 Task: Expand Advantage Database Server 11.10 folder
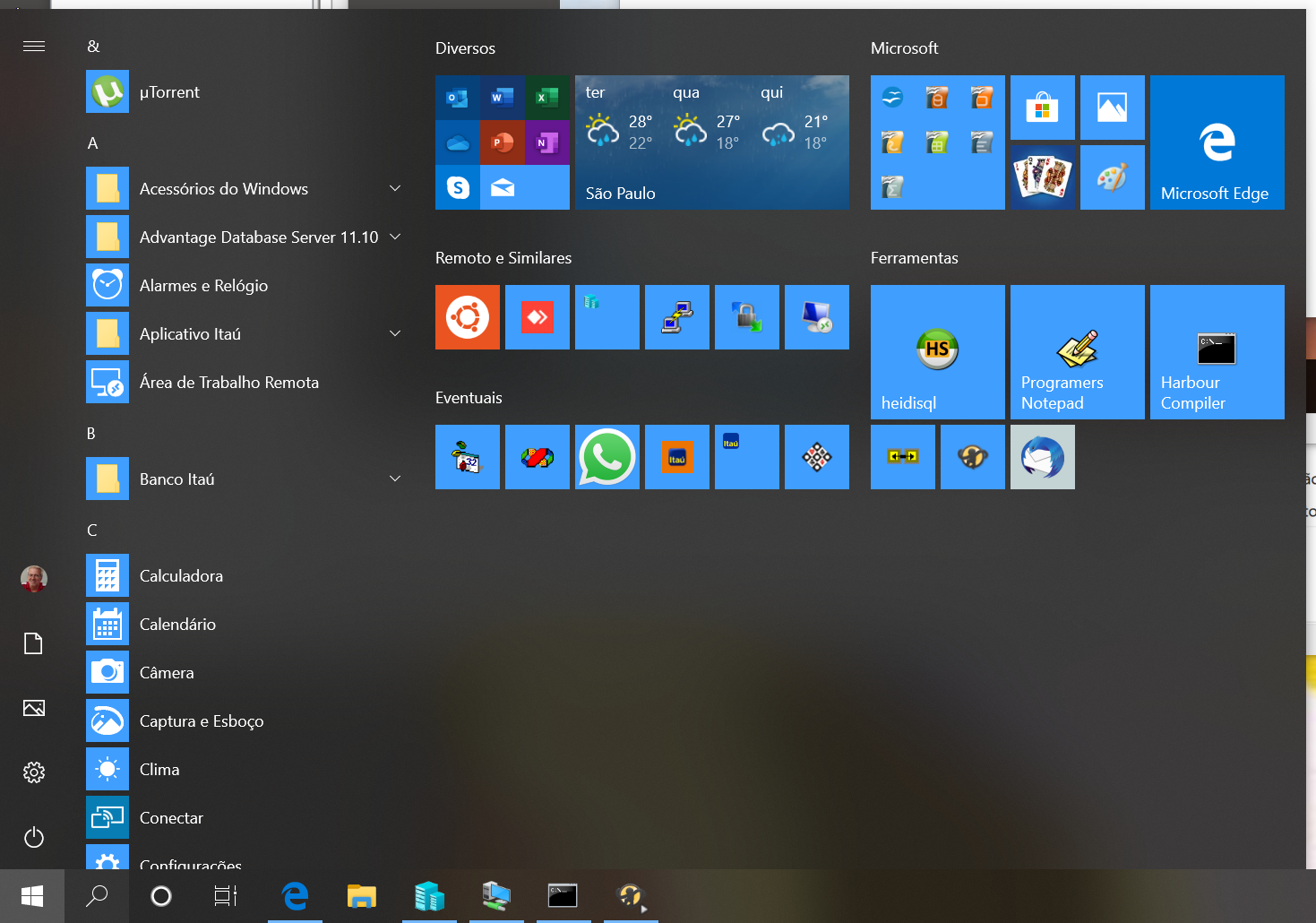(x=242, y=237)
